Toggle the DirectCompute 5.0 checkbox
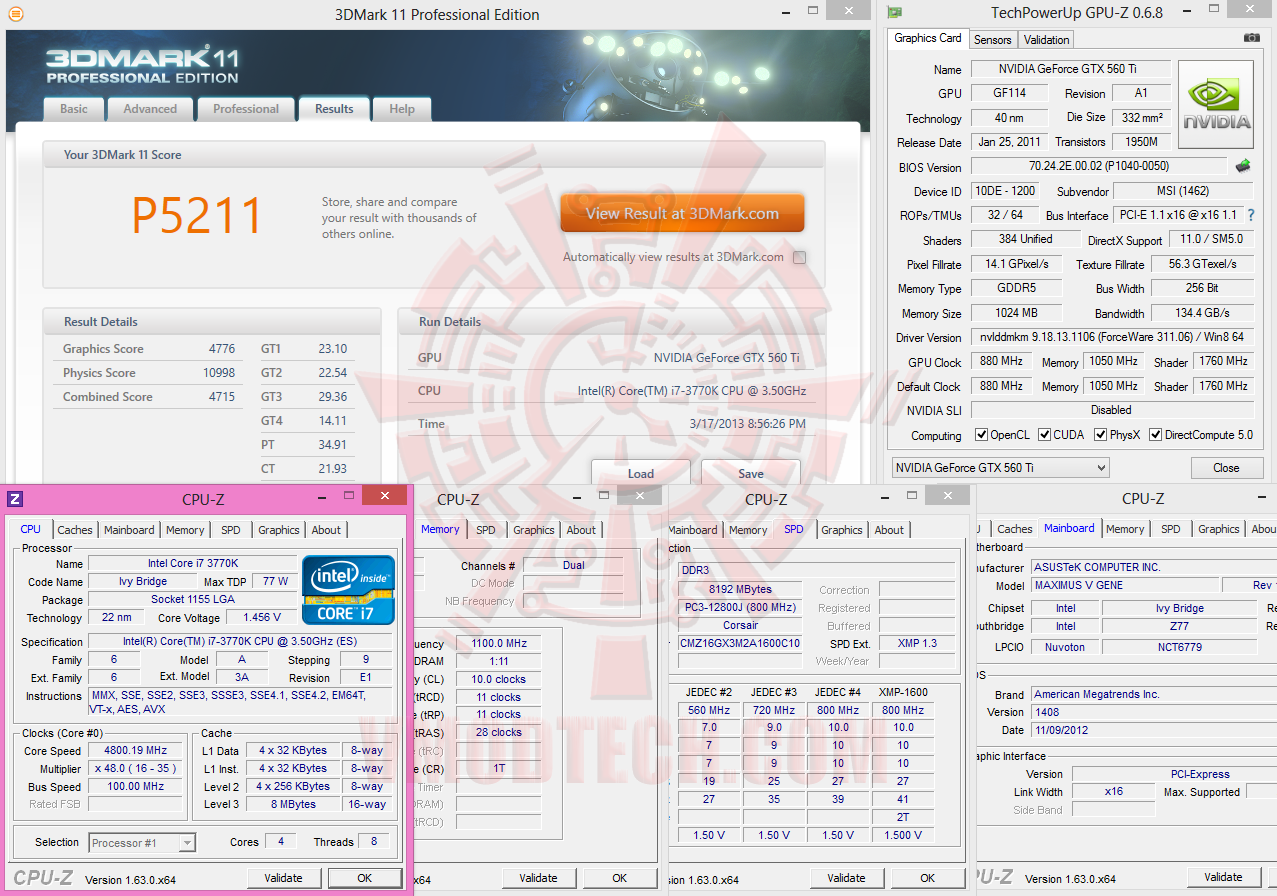This screenshot has height=896, width=1277. click(x=1156, y=435)
